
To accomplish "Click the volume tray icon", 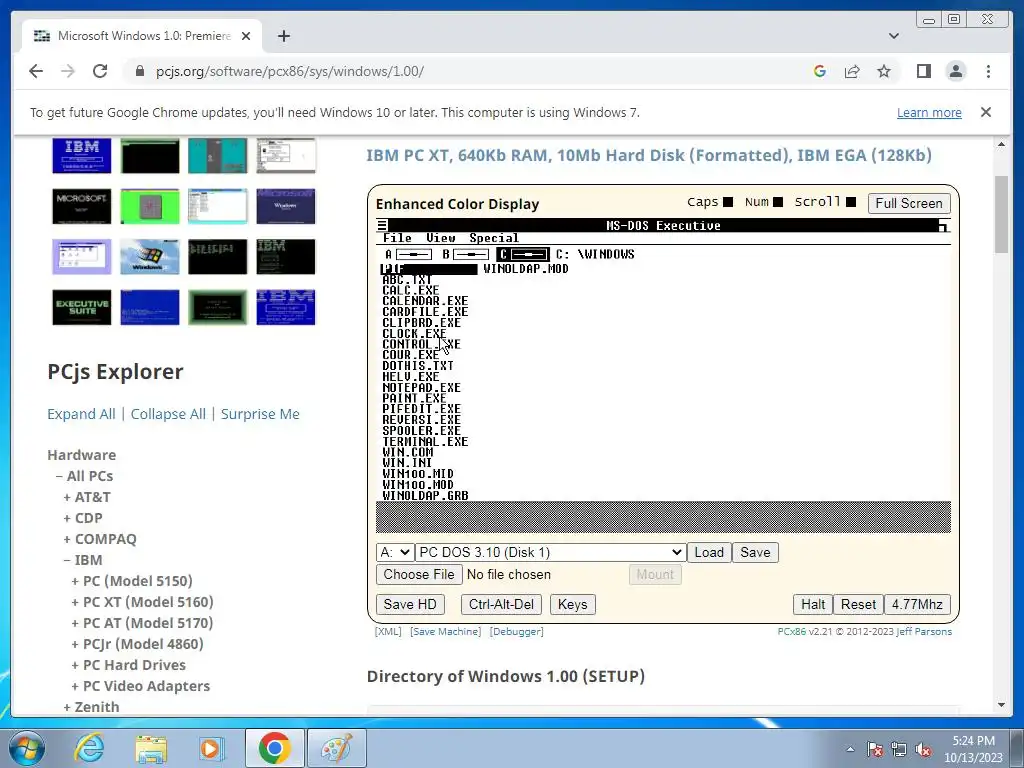I will click(x=923, y=750).
